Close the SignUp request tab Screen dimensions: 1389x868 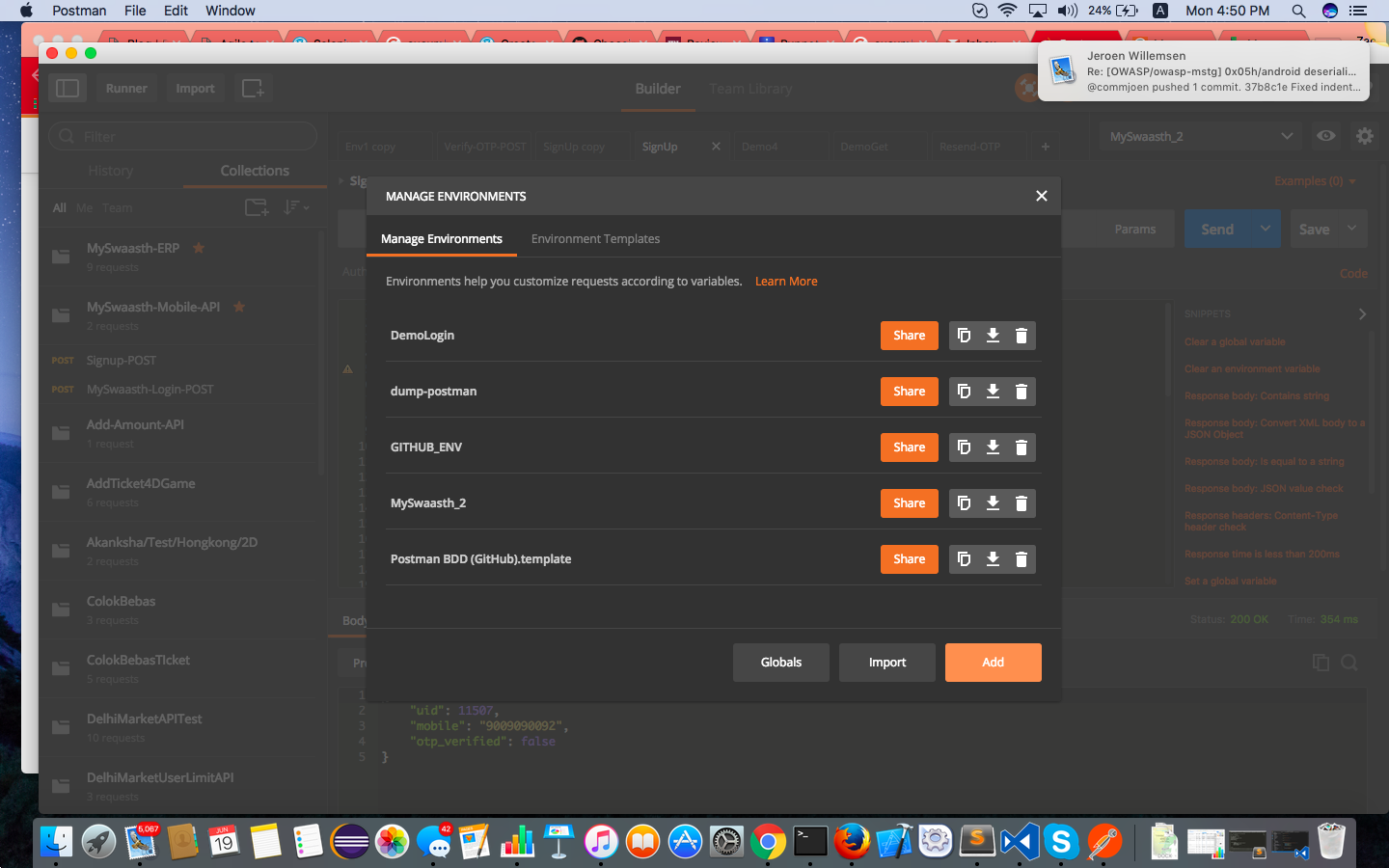[716, 147]
